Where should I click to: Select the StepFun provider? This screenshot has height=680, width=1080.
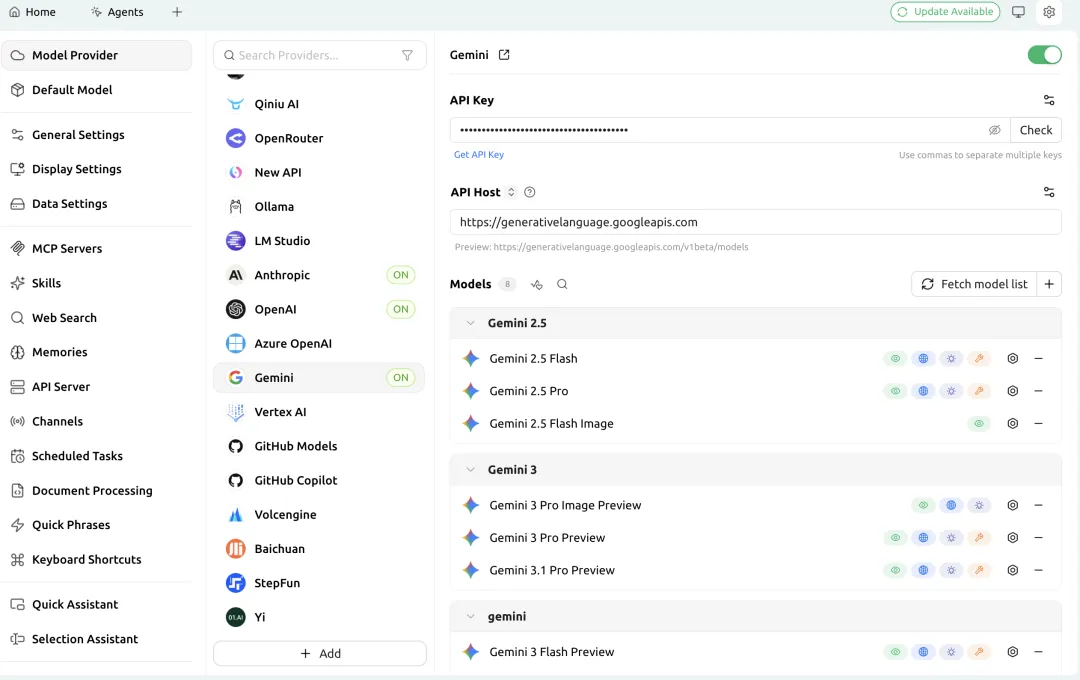coord(320,583)
